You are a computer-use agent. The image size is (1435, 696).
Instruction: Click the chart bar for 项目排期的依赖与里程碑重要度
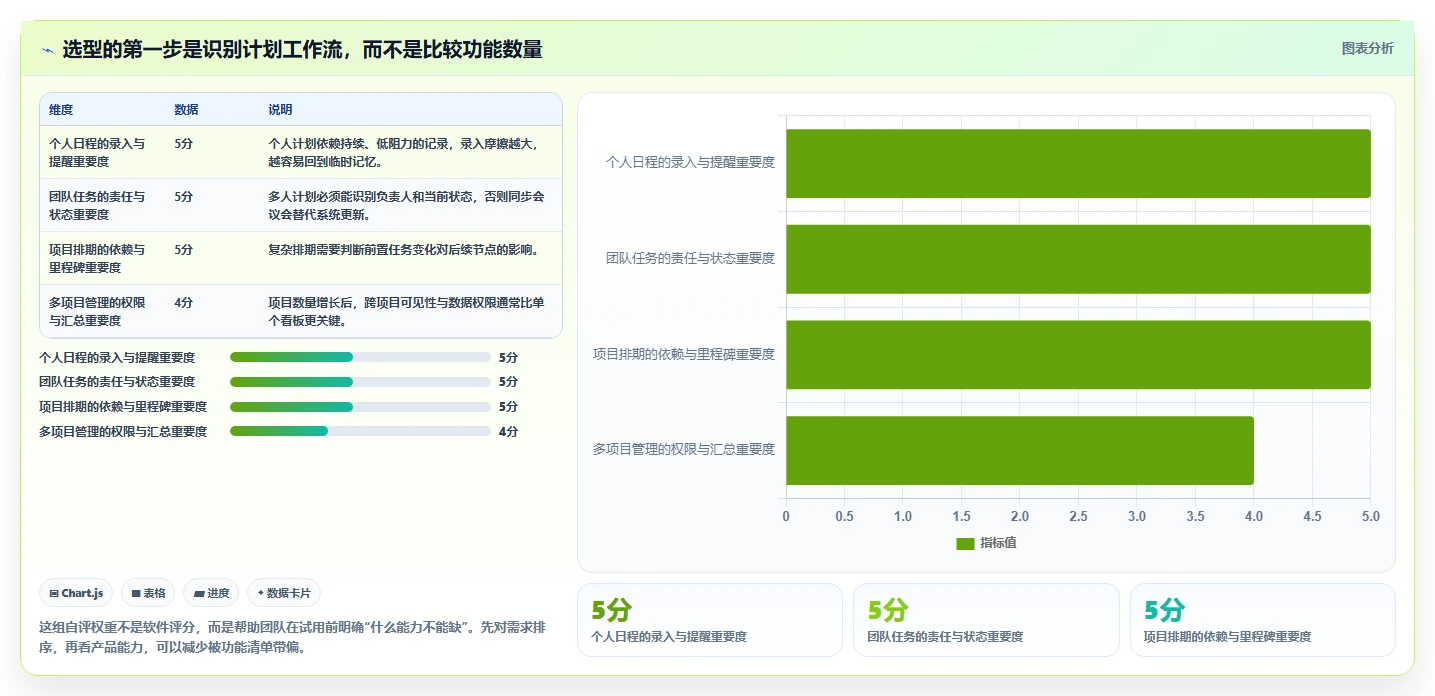coord(1078,355)
